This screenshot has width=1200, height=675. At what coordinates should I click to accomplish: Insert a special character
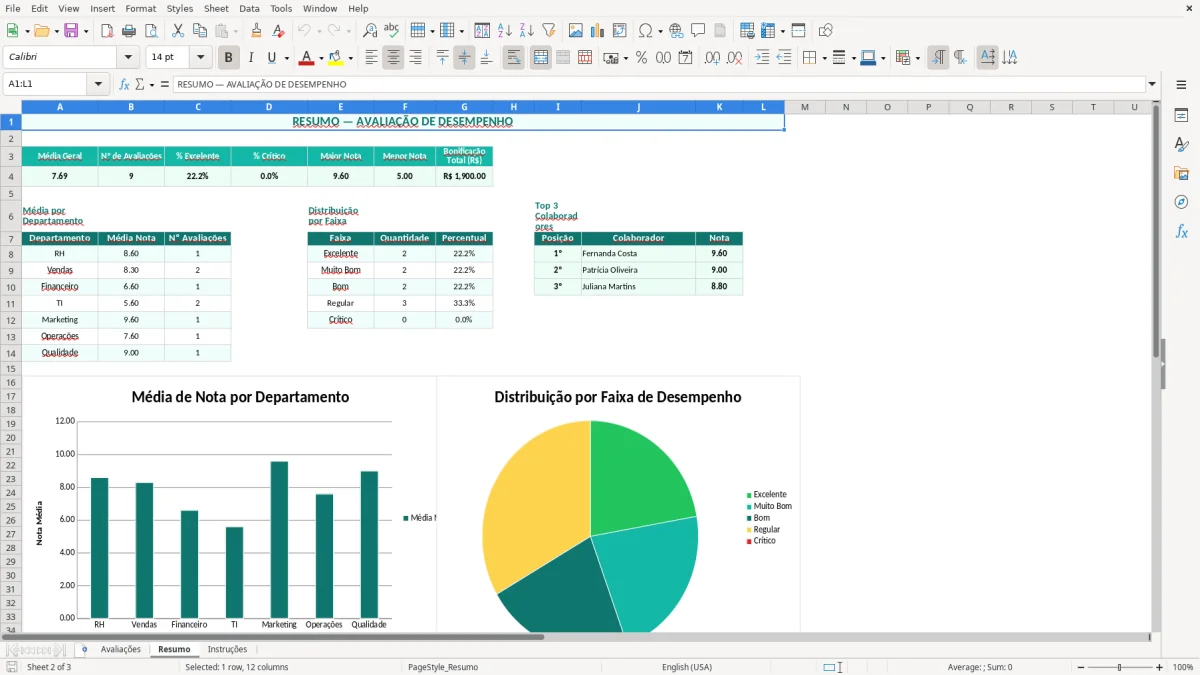pos(645,31)
